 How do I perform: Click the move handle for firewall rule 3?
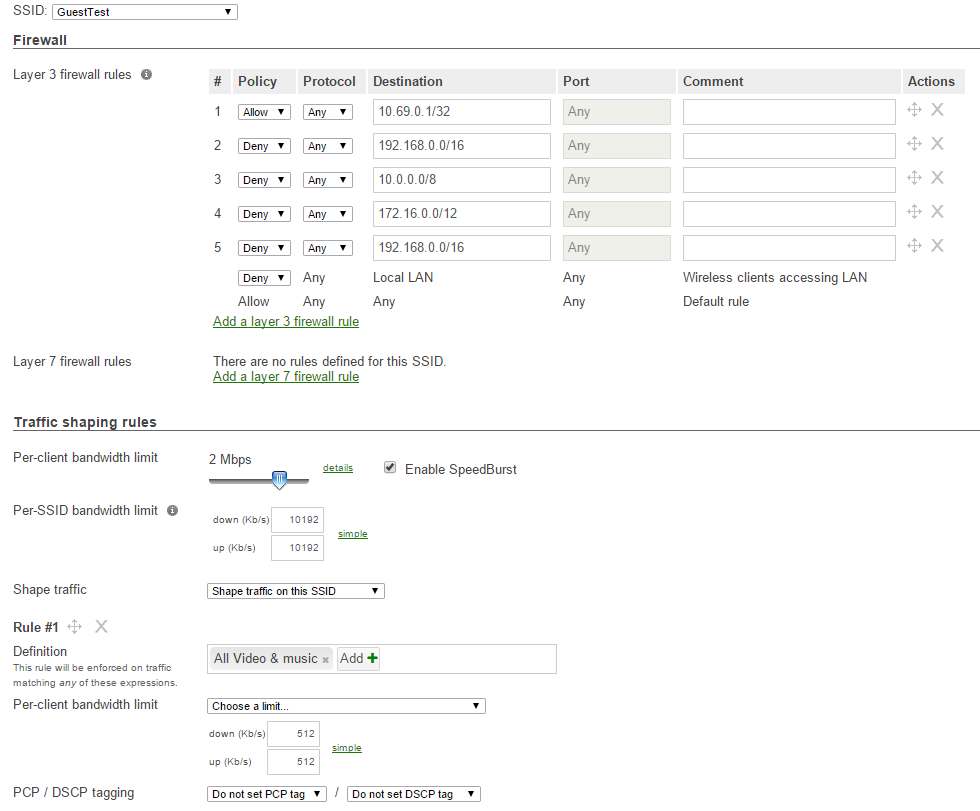click(x=914, y=178)
